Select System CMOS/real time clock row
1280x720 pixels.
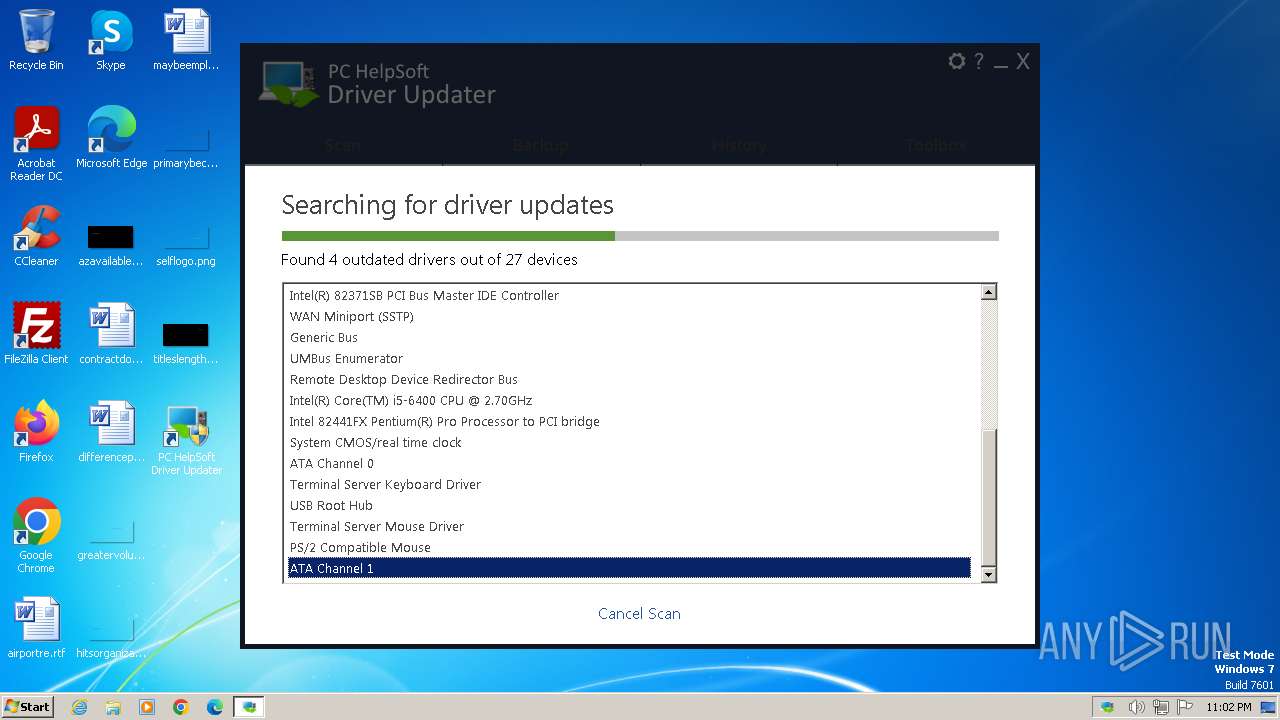[629, 443]
